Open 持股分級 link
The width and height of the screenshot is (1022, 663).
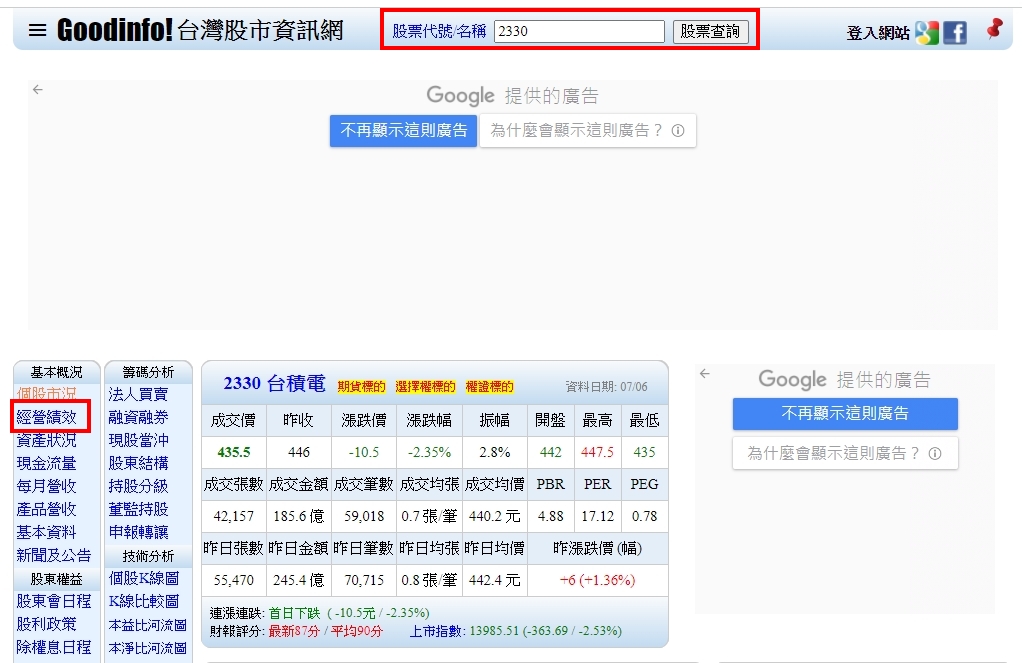click(x=138, y=486)
